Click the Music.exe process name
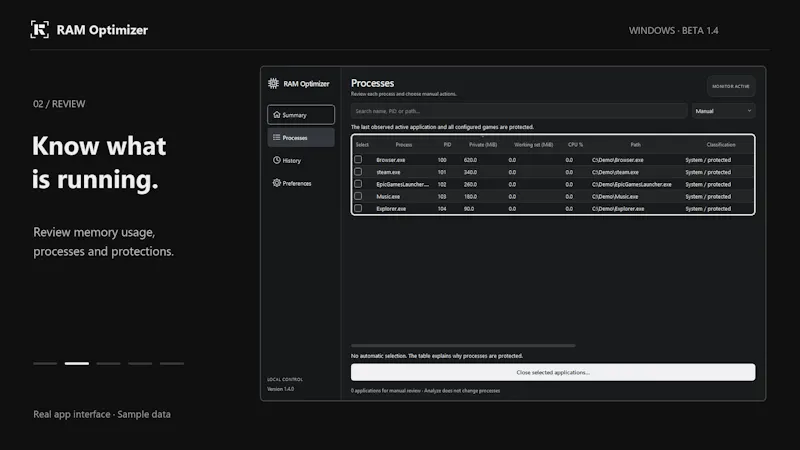 (388, 196)
